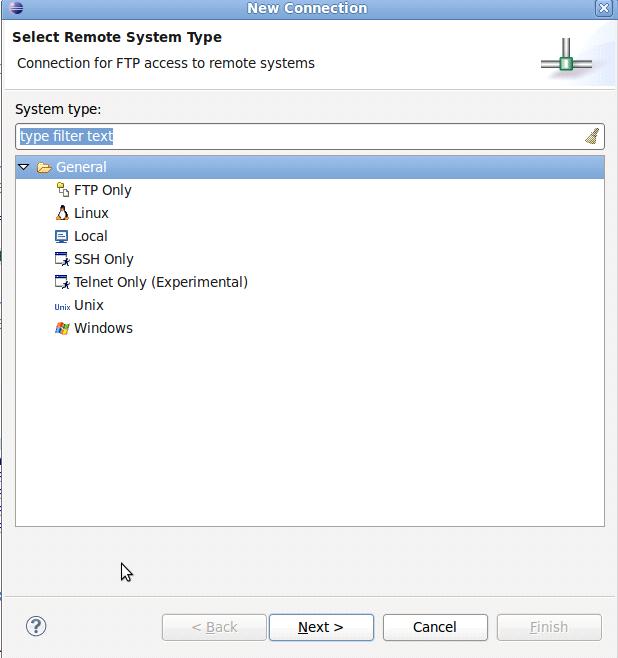Choose Unix system type
The width and height of the screenshot is (618, 658).
(89, 305)
